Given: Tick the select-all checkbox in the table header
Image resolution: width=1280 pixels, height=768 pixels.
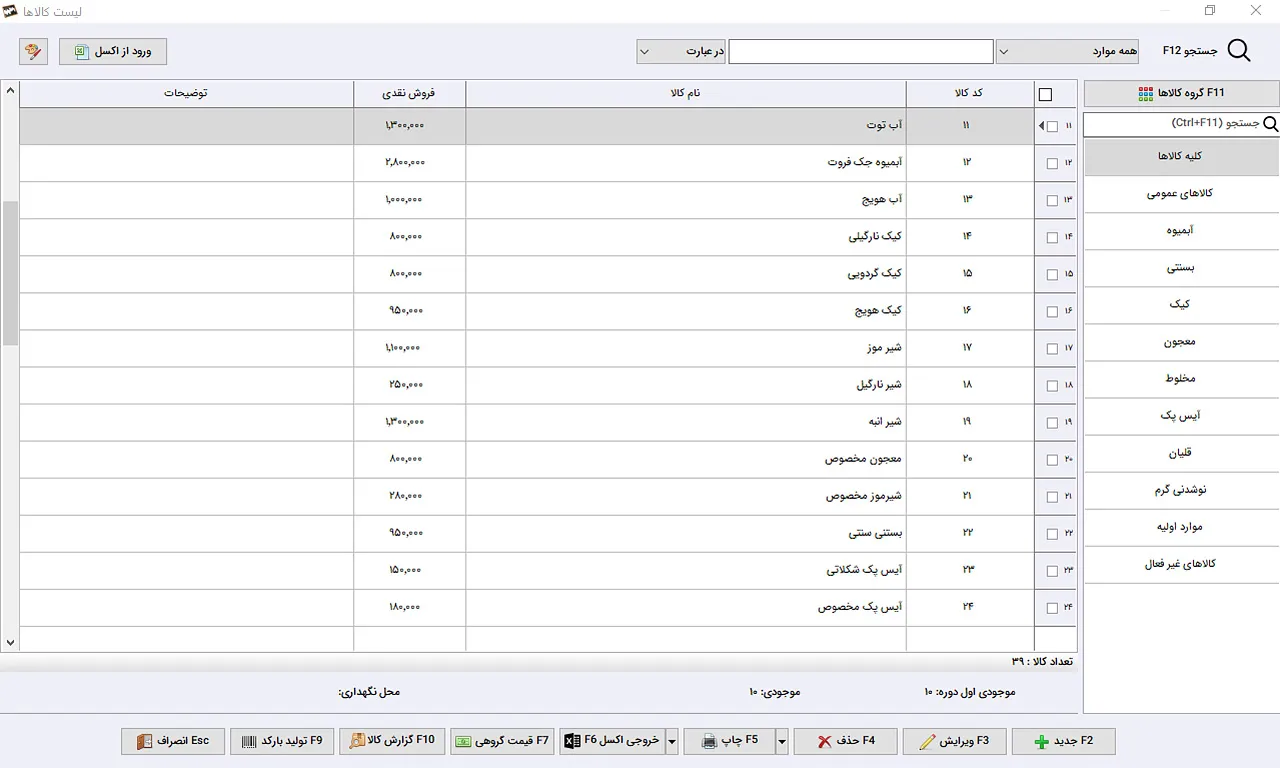Looking at the screenshot, I should coord(1045,95).
